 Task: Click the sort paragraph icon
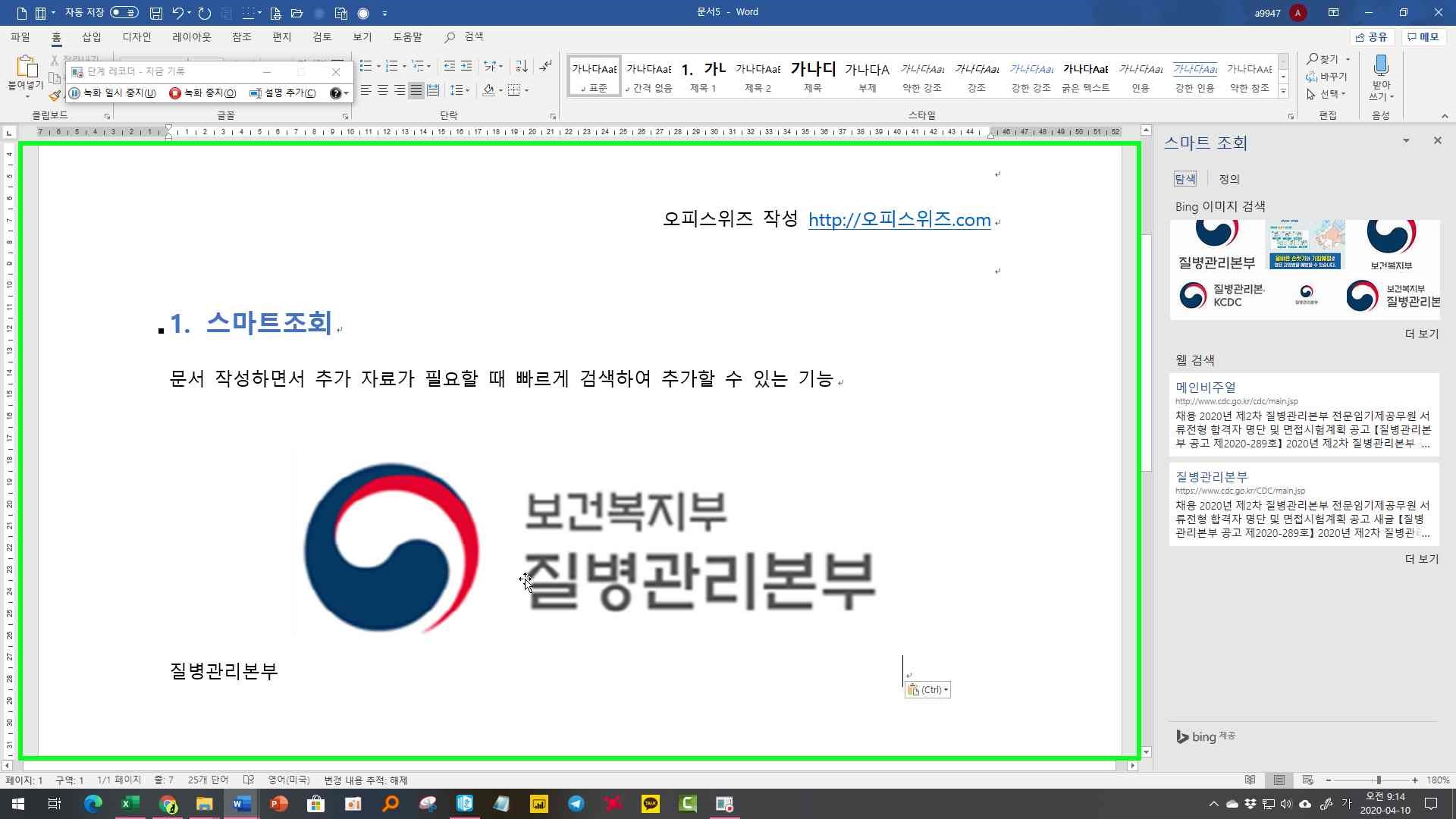[521, 66]
